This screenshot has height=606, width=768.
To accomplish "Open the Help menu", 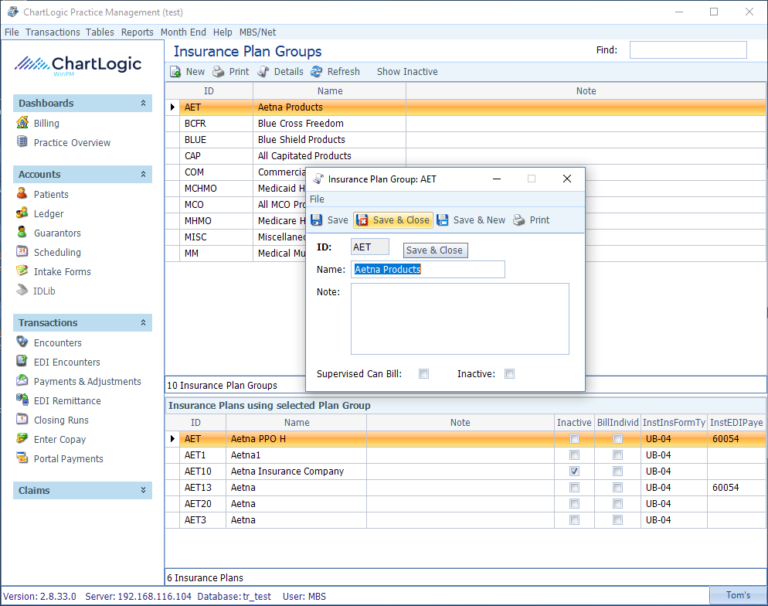I will click(222, 32).
